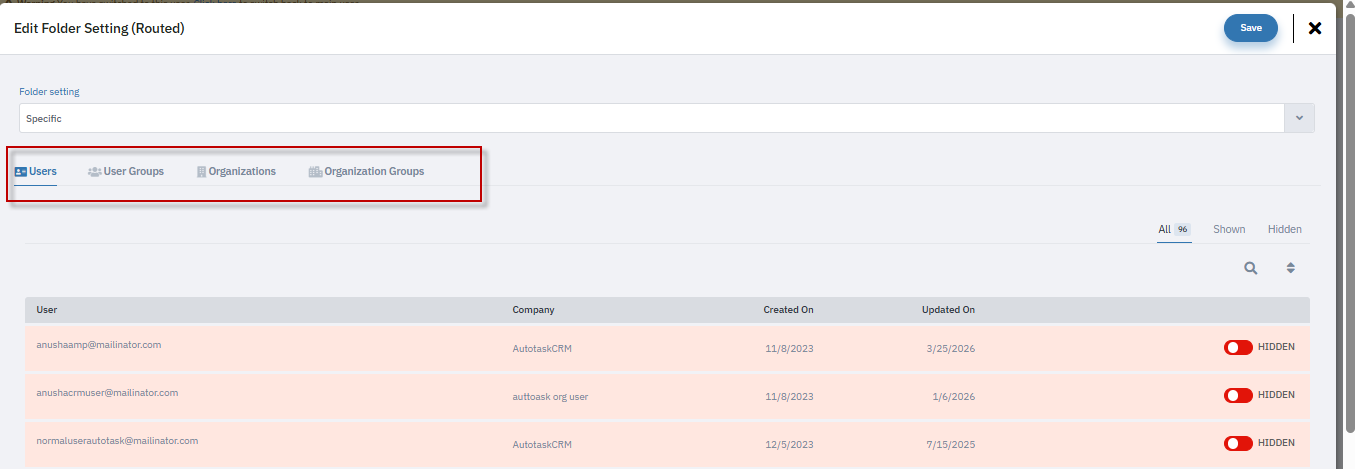Toggle visibility for normaluserautotask@mailinator.com
1355x469 pixels.
coord(1238,443)
